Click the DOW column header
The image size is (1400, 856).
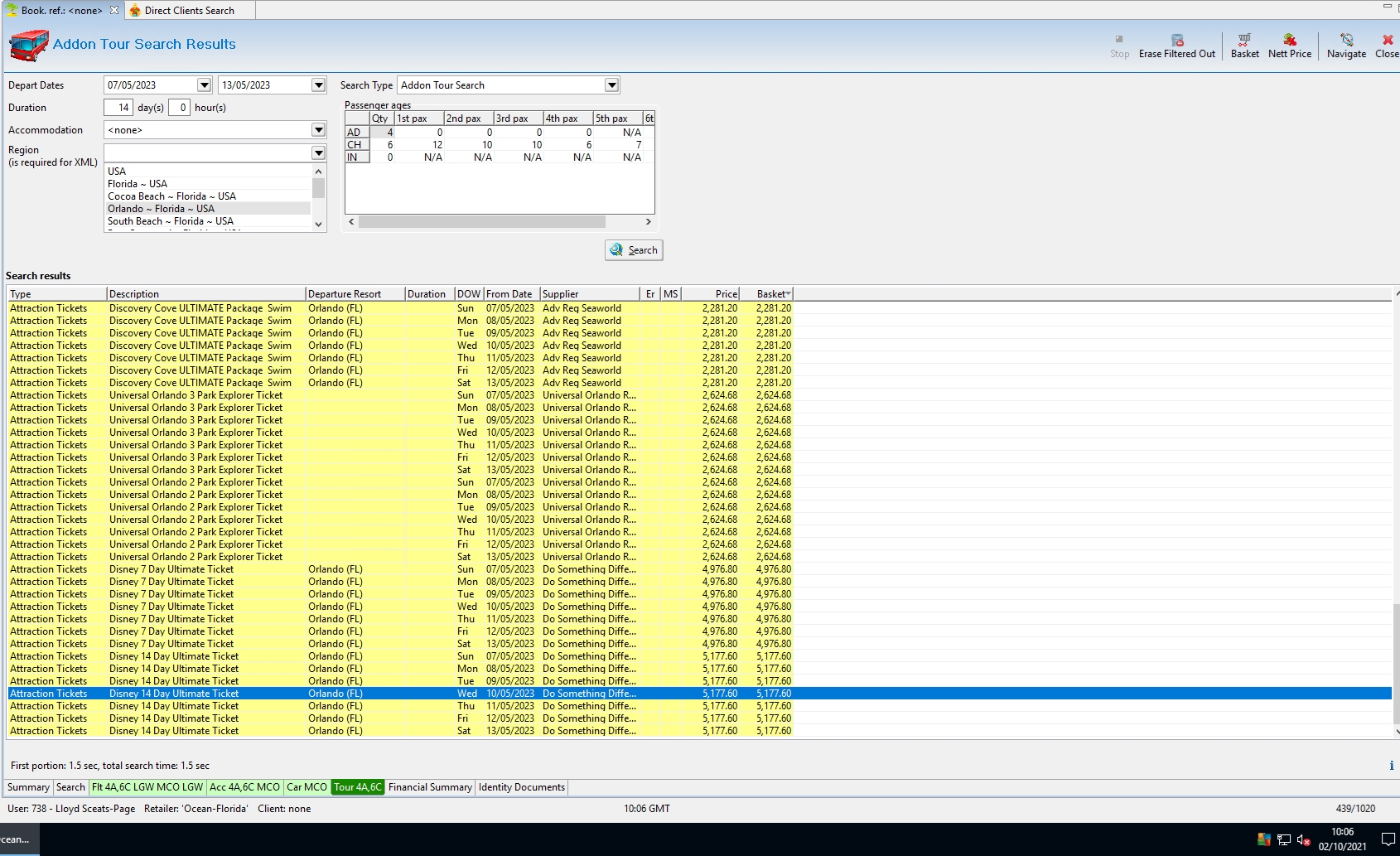tap(469, 294)
